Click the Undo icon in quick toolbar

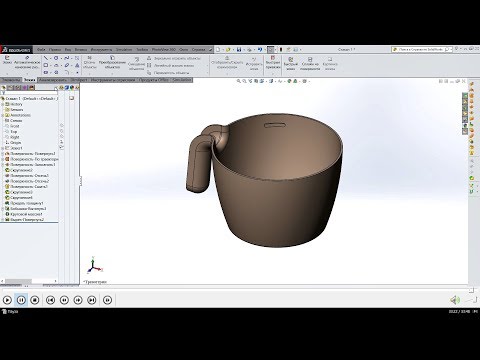point(260,49)
